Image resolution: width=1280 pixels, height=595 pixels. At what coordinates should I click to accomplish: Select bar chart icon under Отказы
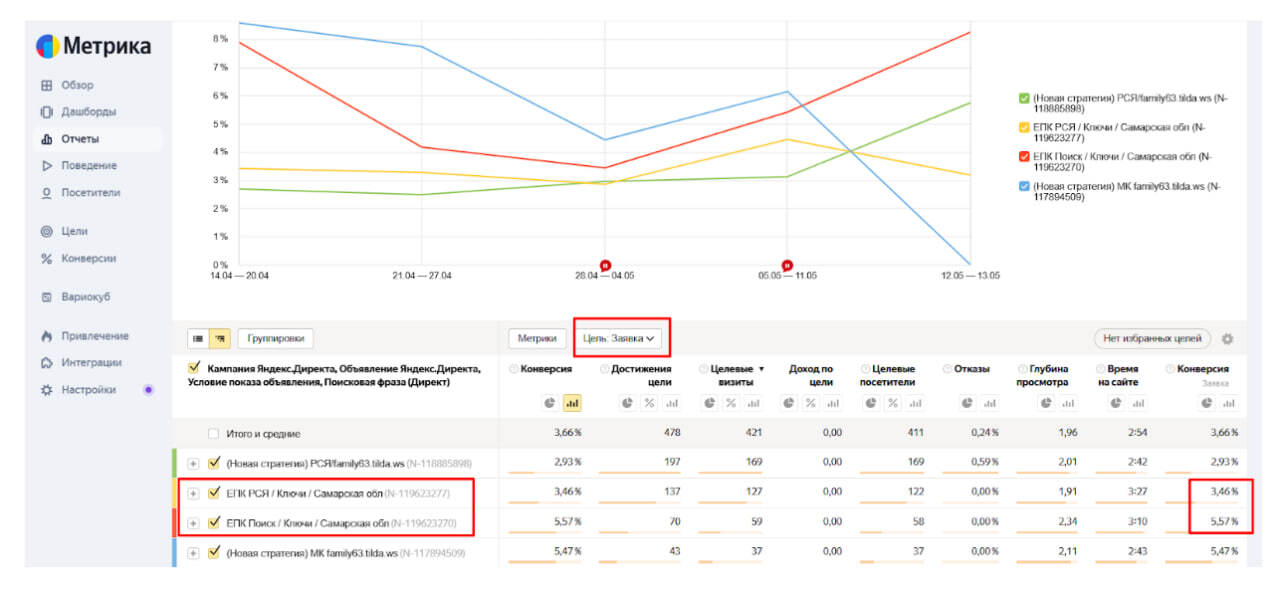(x=989, y=403)
